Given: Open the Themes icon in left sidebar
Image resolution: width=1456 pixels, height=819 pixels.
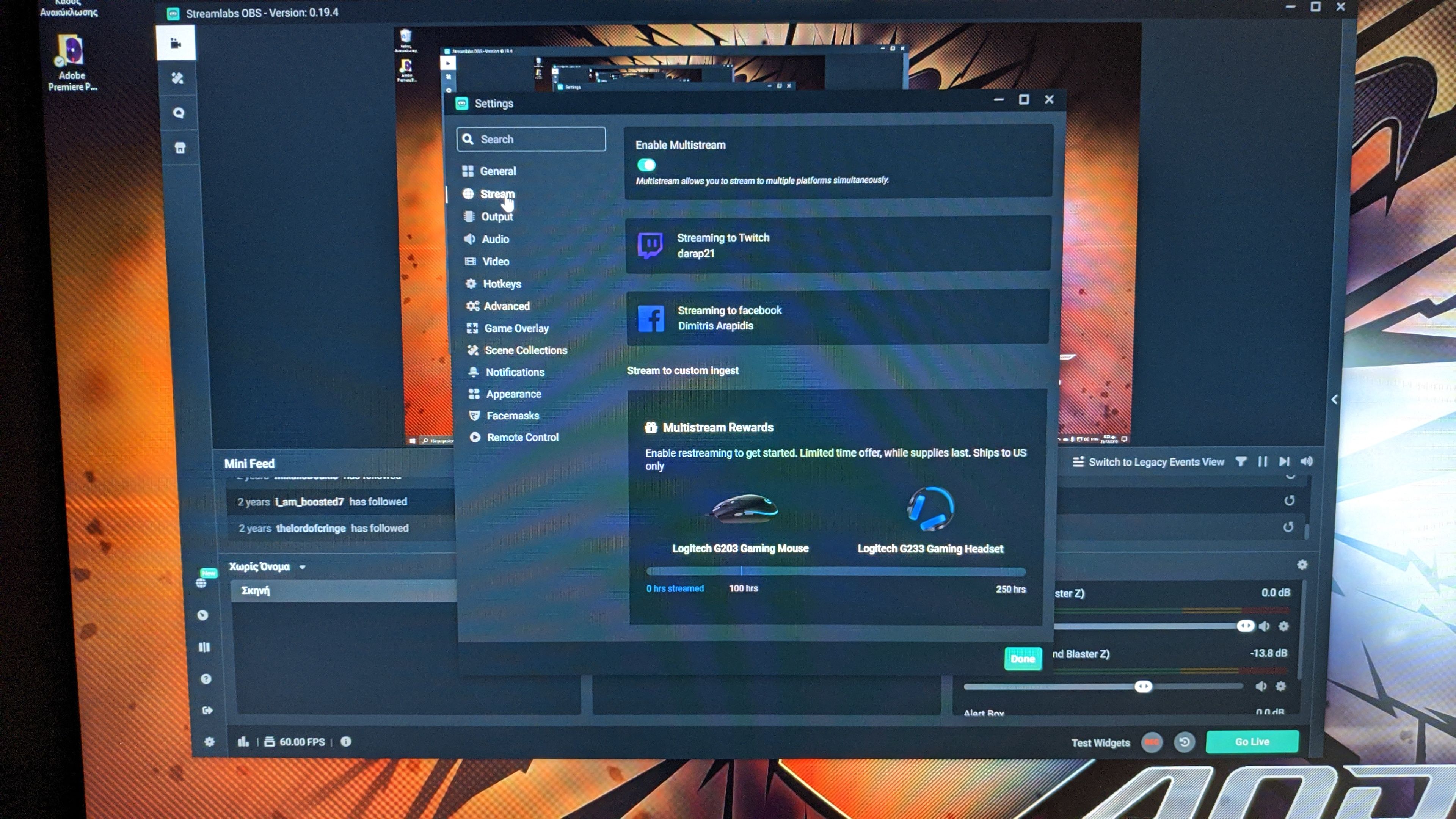Looking at the screenshot, I should pos(177,78).
